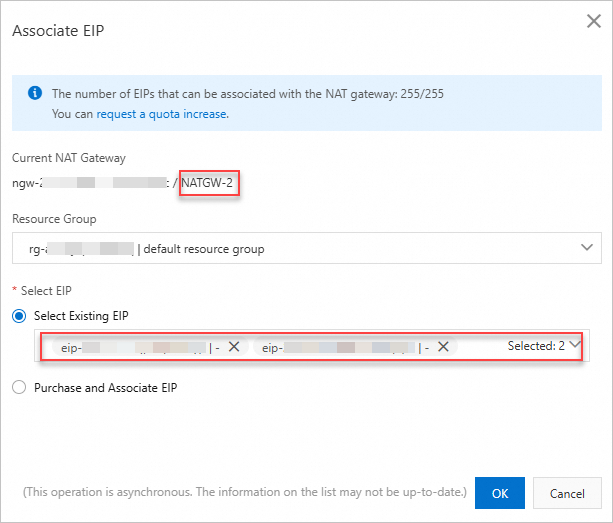The width and height of the screenshot is (613, 523).
Task: Click the asynchronous operation note text
Action: tap(245, 492)
